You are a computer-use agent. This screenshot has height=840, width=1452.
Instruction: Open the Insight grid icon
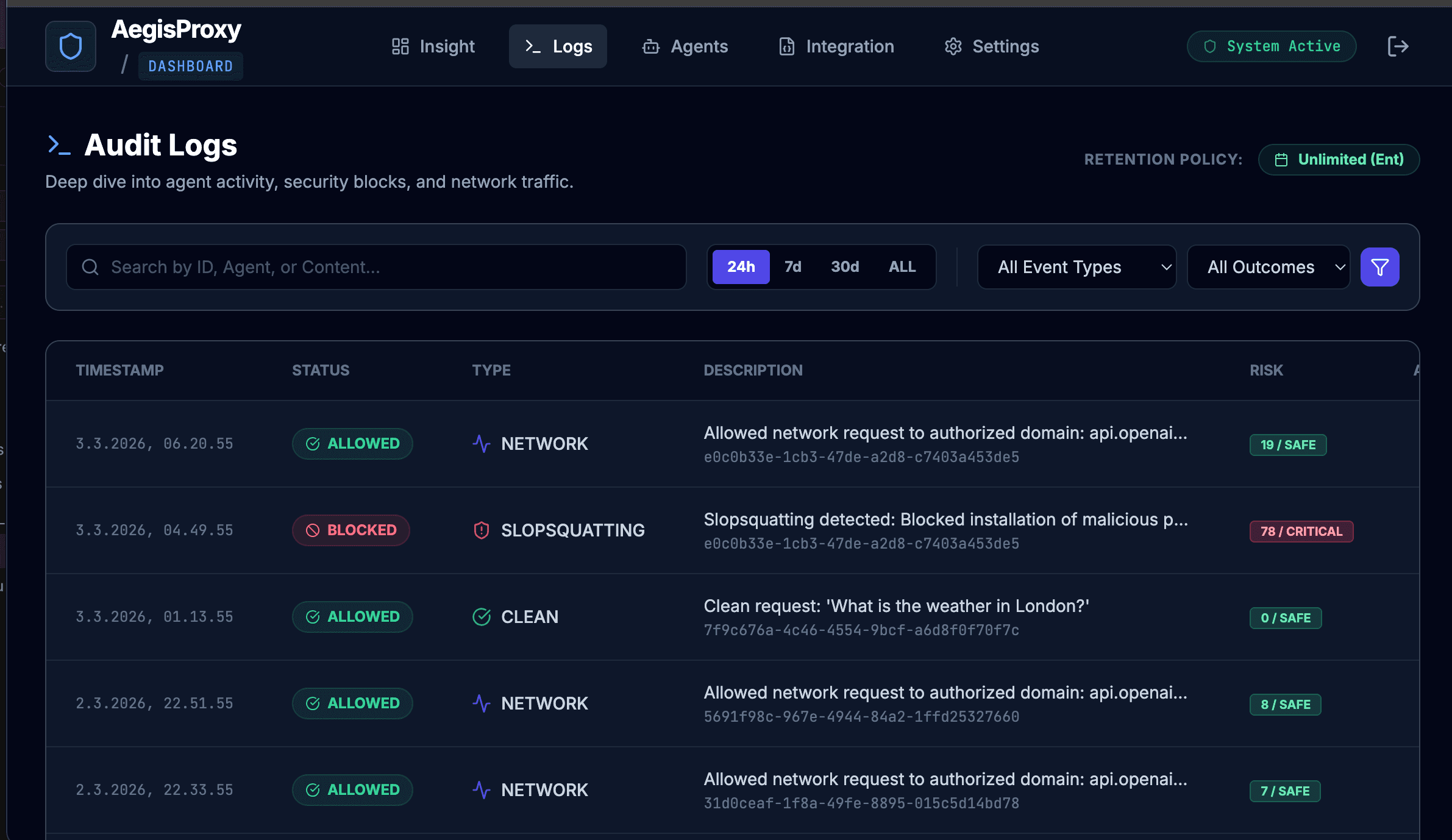click(400, 46)
